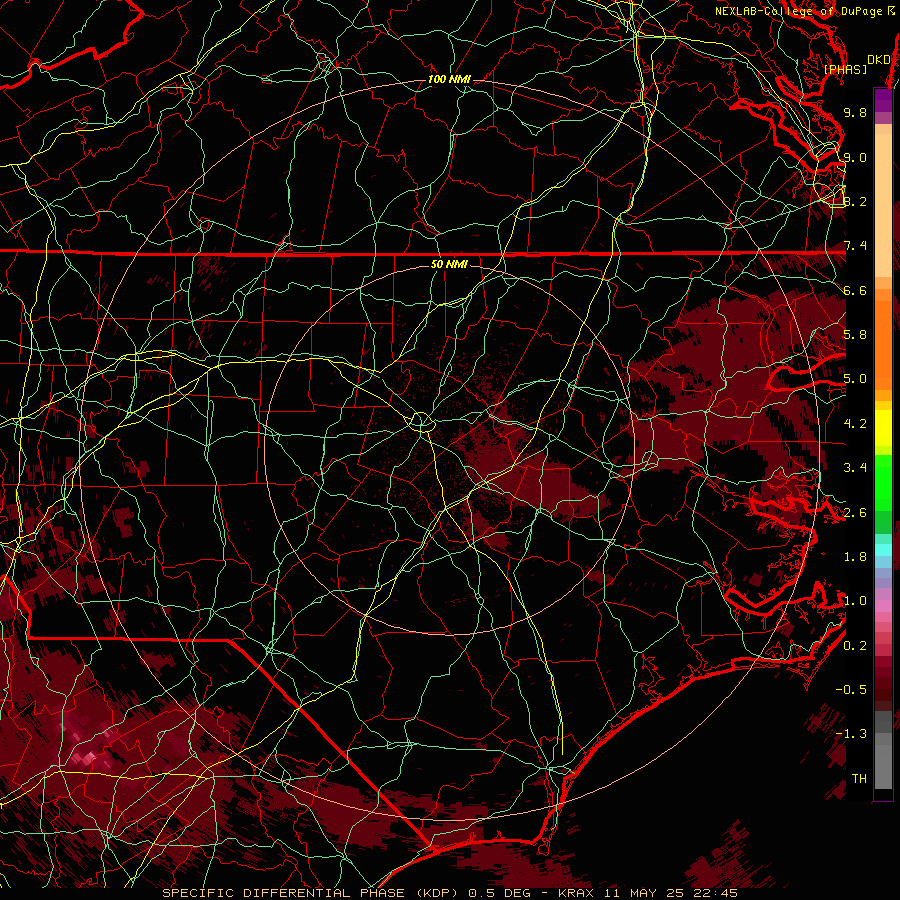Click the "KRAX" station ID in the caption

point(576,893)
